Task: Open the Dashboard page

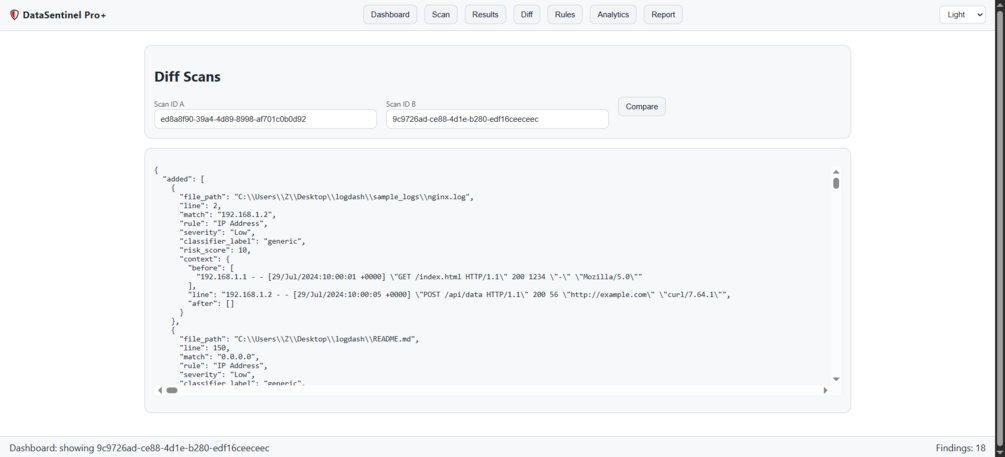Action: point(390,15)
